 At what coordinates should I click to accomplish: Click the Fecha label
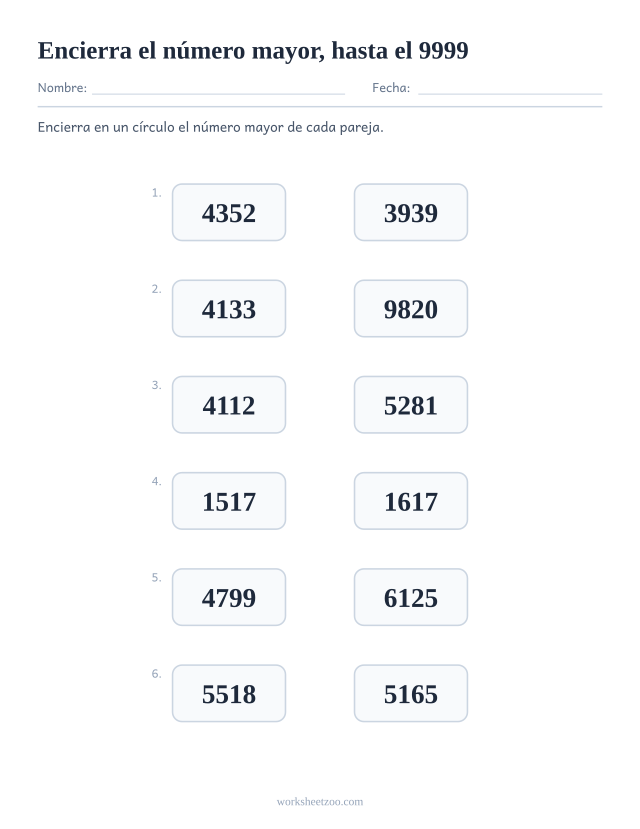pyautogui.click(x=391, y=88)
